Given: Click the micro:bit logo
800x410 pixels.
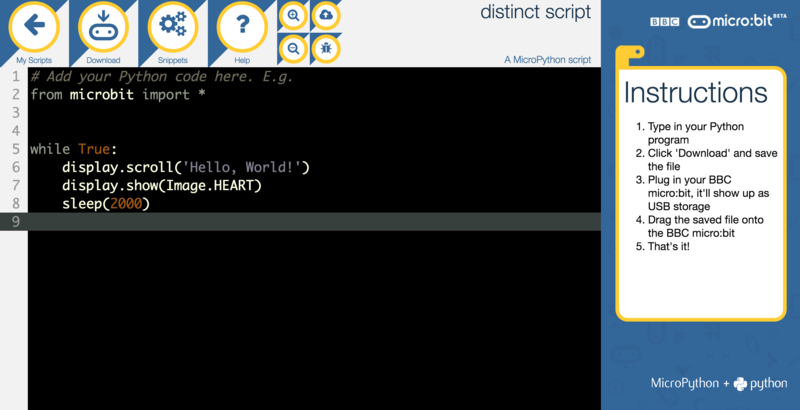Looking at the screenshot, I should click(737, 21).
